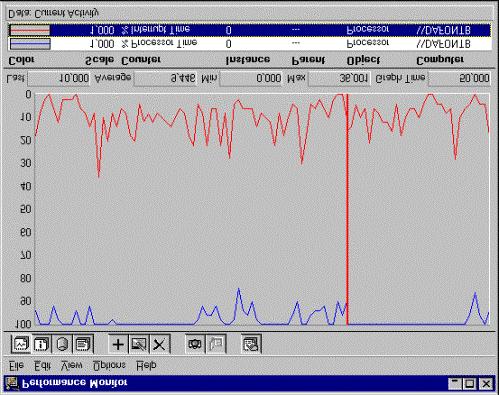Image resolution: width=499 pixels, height=395 pixels.
Task: Open the File menu
Action: pyautogui.click(x=16, y=365)
